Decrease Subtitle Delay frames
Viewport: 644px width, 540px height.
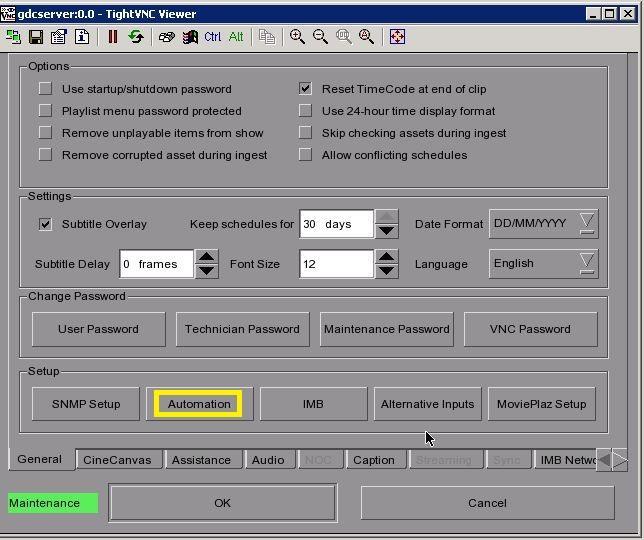click(207, 271)
